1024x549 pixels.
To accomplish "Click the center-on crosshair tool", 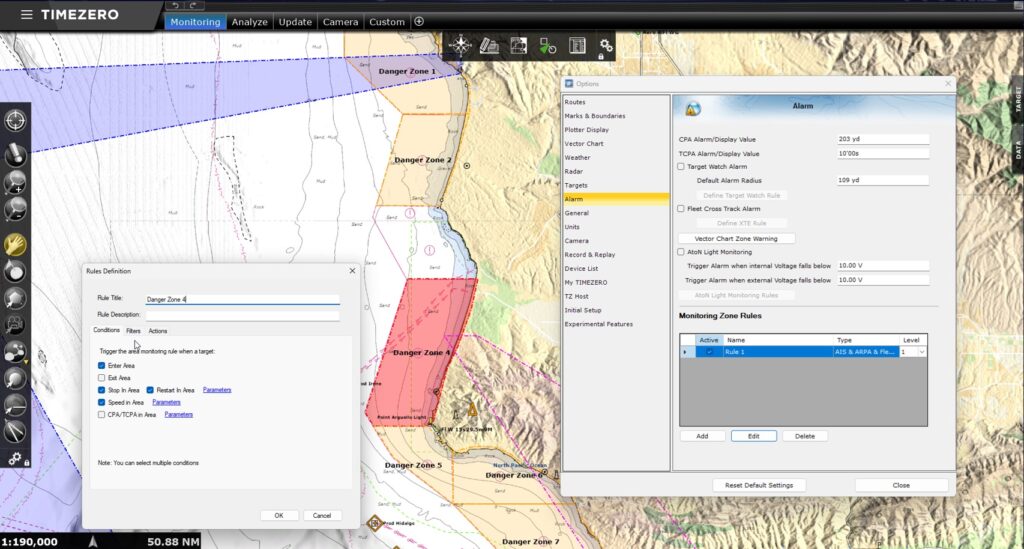I will [x=15, y=121].
